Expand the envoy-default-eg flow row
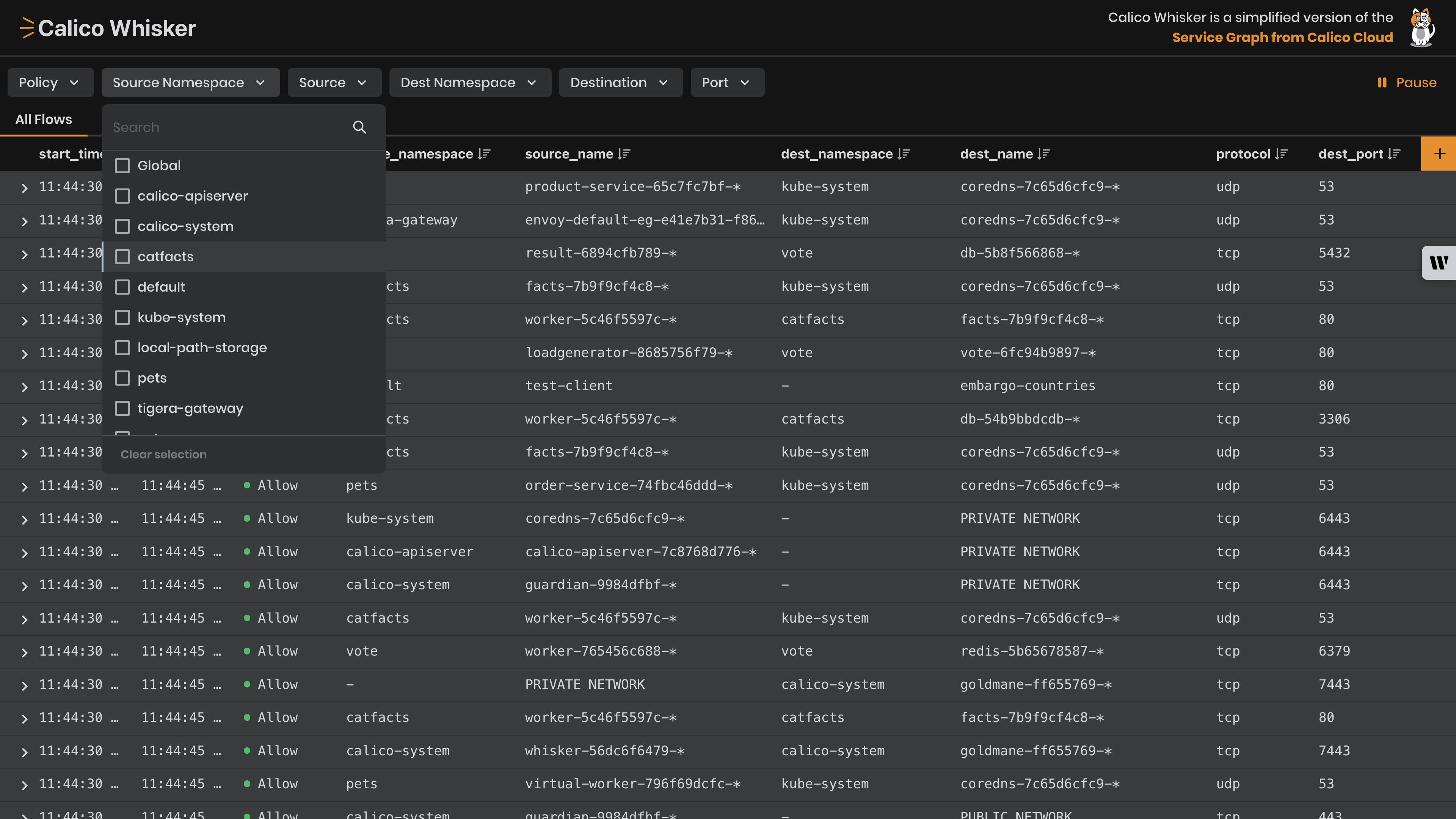This screenshot has height=819, width=1456. coord(24,221)
